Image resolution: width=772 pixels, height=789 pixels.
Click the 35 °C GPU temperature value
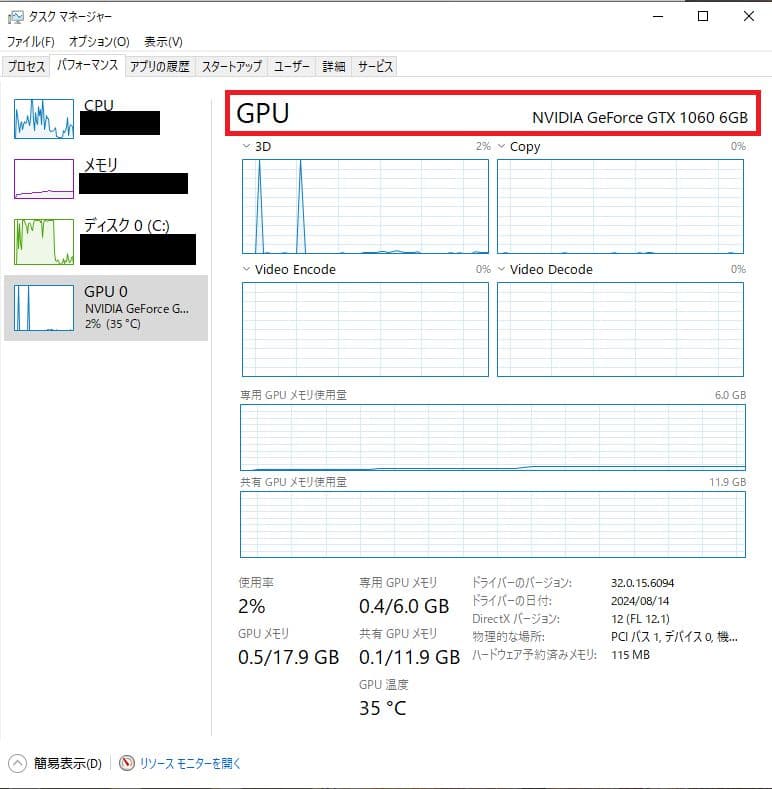(382, 708)
